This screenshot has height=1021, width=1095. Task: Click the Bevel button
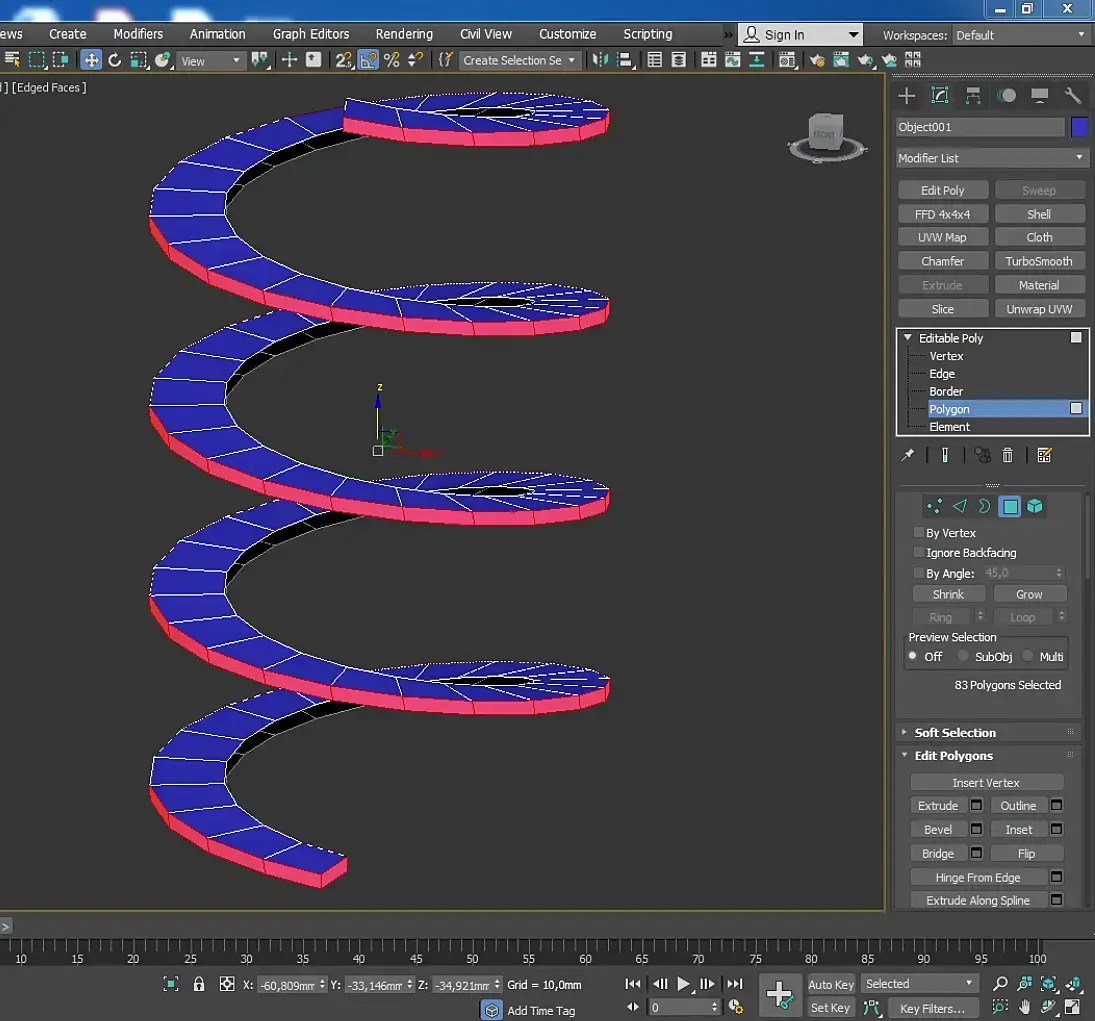938,830
